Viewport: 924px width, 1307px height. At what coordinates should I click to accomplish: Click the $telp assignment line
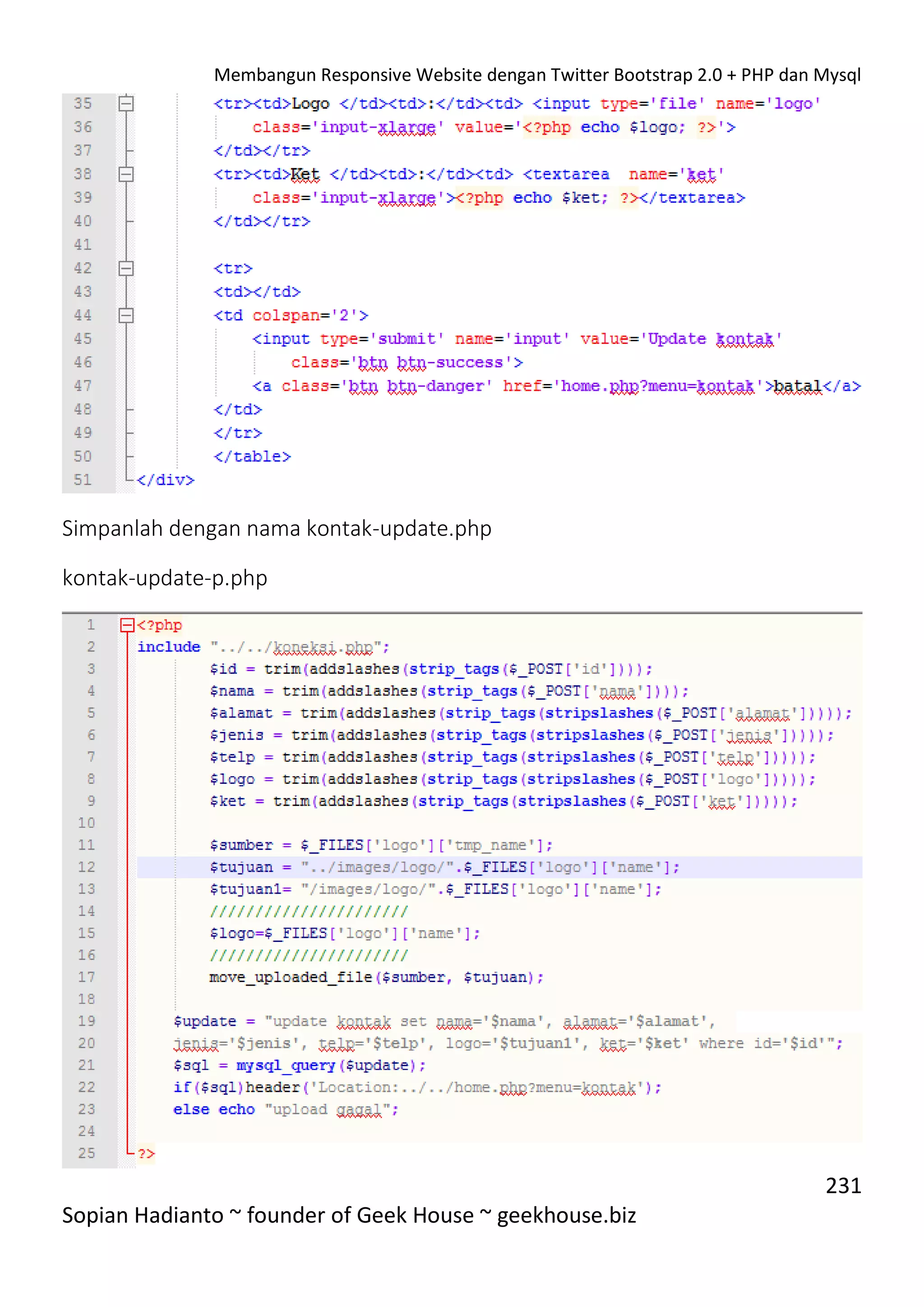(512, 757)
